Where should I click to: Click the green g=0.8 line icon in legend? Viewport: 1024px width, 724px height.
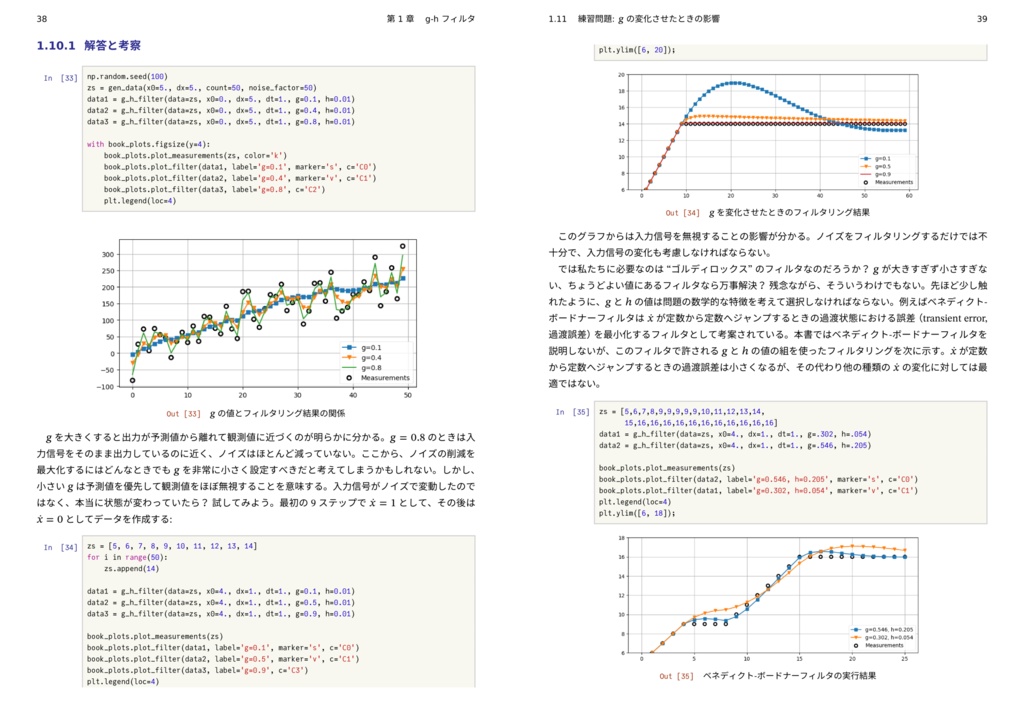pyautogui.click(x=349, y=368)
